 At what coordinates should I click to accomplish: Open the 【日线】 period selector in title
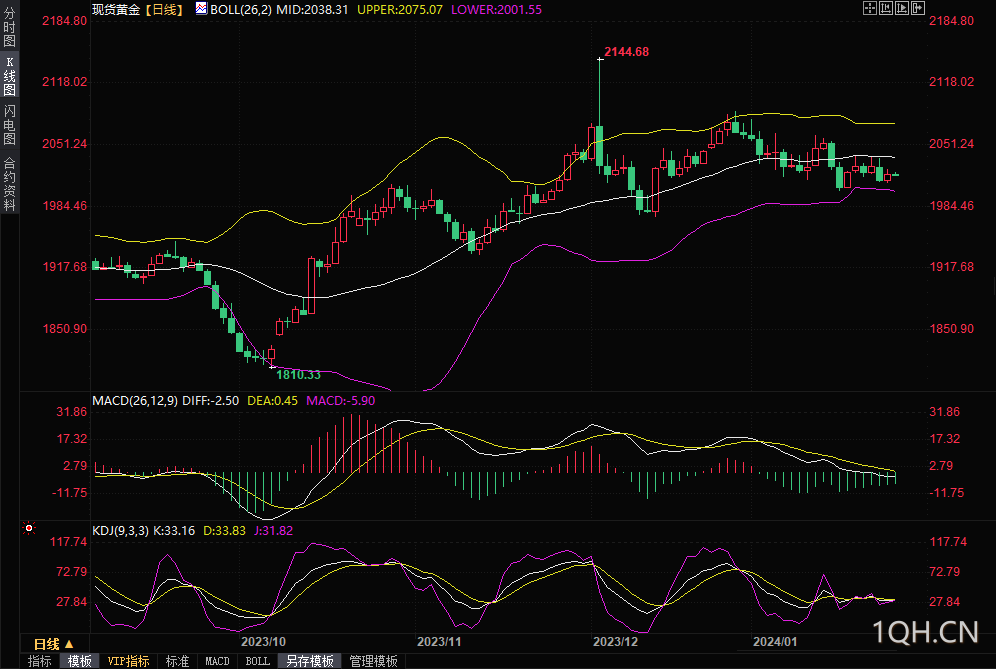[x=163, y=10]
